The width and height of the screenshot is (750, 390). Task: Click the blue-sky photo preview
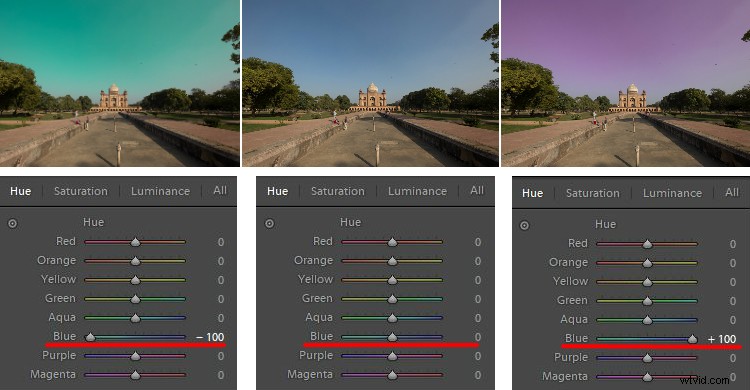pyautogui.click(x=370, y=83)
